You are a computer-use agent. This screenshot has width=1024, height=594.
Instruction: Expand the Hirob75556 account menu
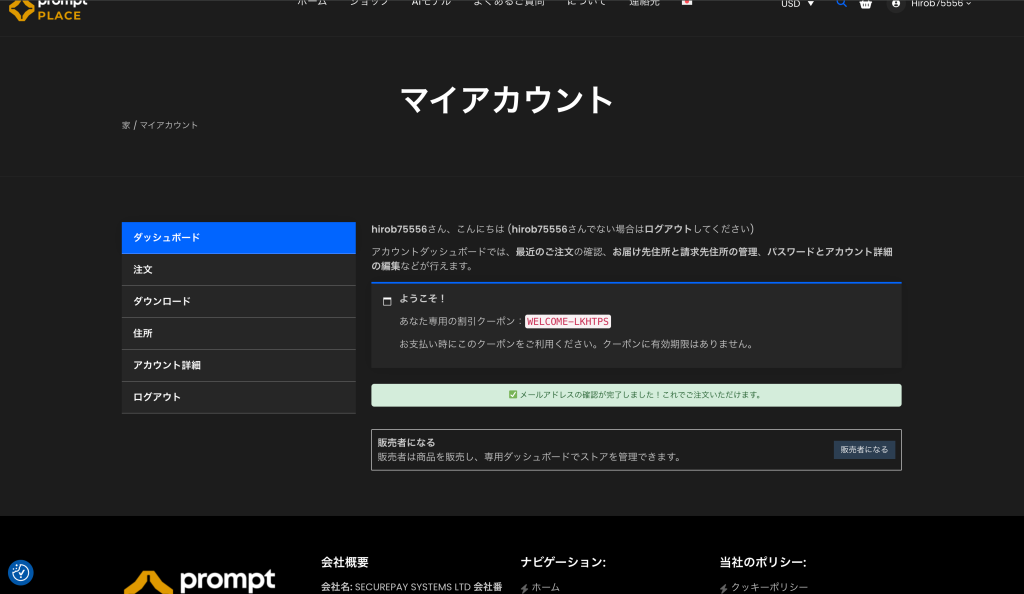pos(940,4)
